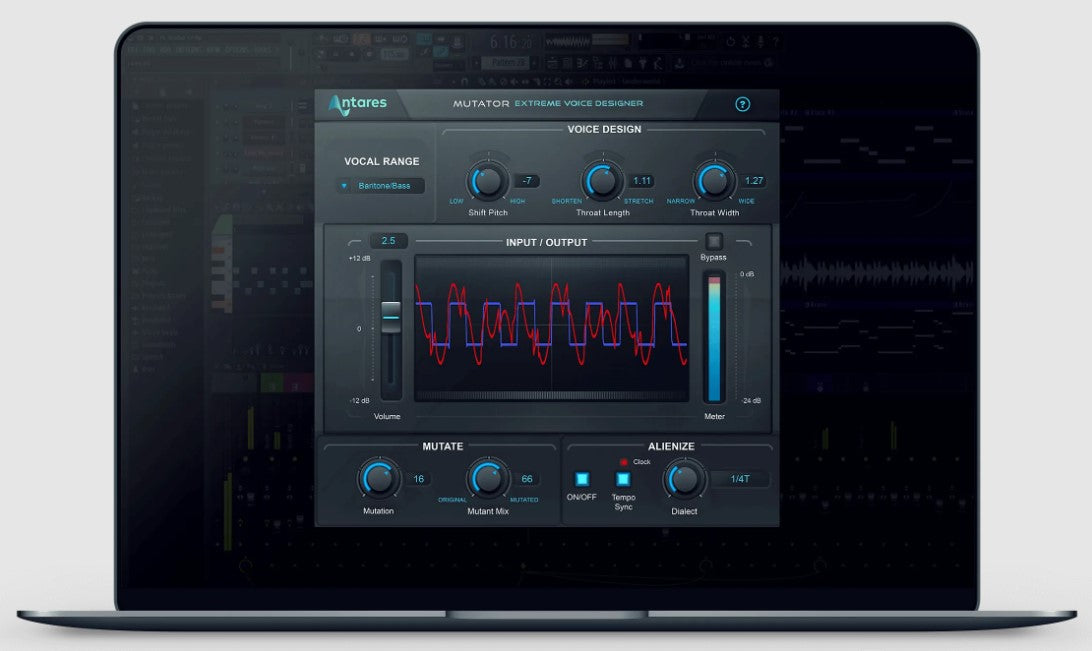1092x651 pixels.
Task: Click the Shift Pitch knob
Action: pos(487,181)
